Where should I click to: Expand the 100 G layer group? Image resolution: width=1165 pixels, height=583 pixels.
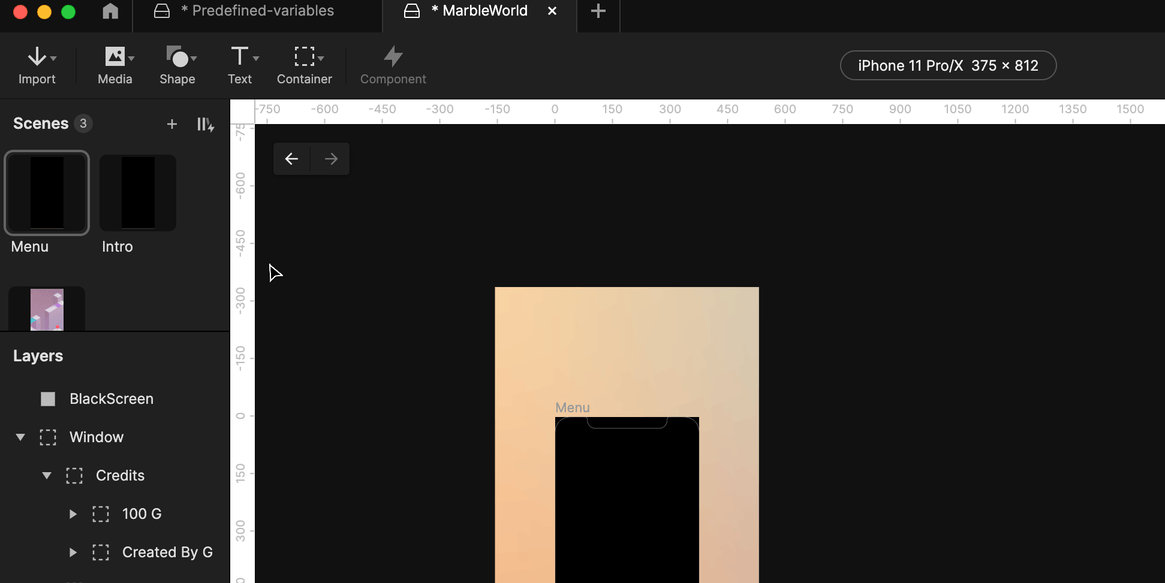72,513
